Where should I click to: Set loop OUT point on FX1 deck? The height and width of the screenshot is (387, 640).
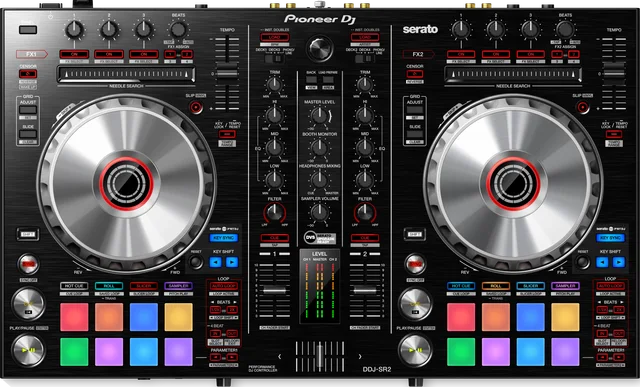pyautogui.click(x=232, y=334)
